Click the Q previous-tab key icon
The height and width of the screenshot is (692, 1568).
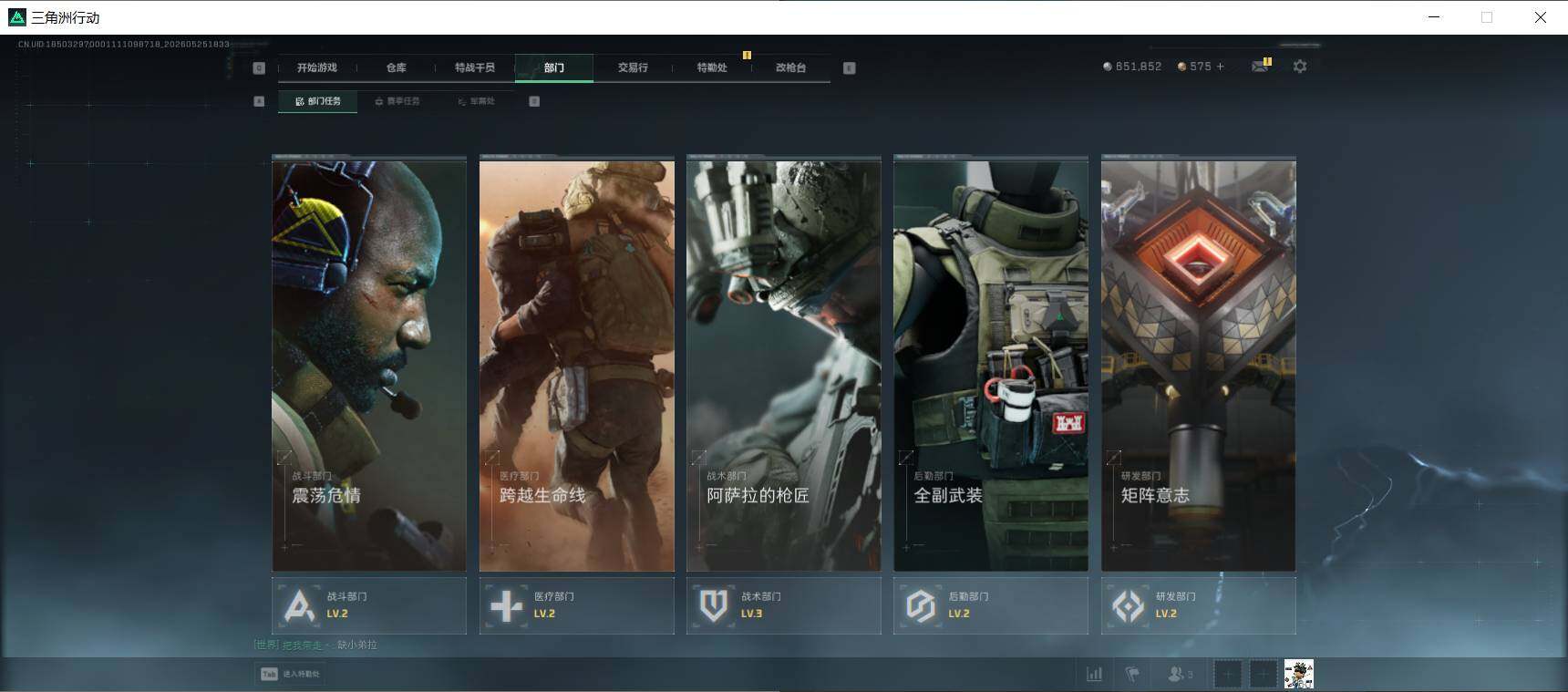click(x=259, y=67)
